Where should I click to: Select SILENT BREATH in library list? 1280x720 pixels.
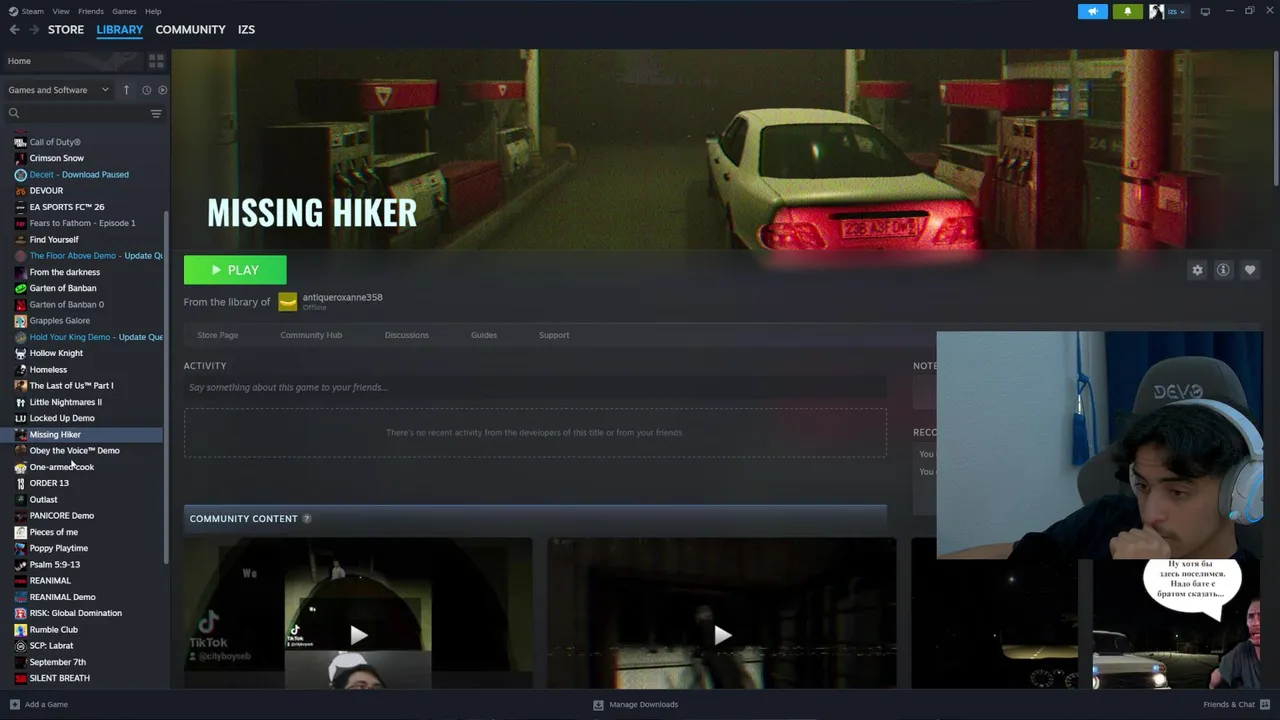pyautogui.click(x=60, y=678)
